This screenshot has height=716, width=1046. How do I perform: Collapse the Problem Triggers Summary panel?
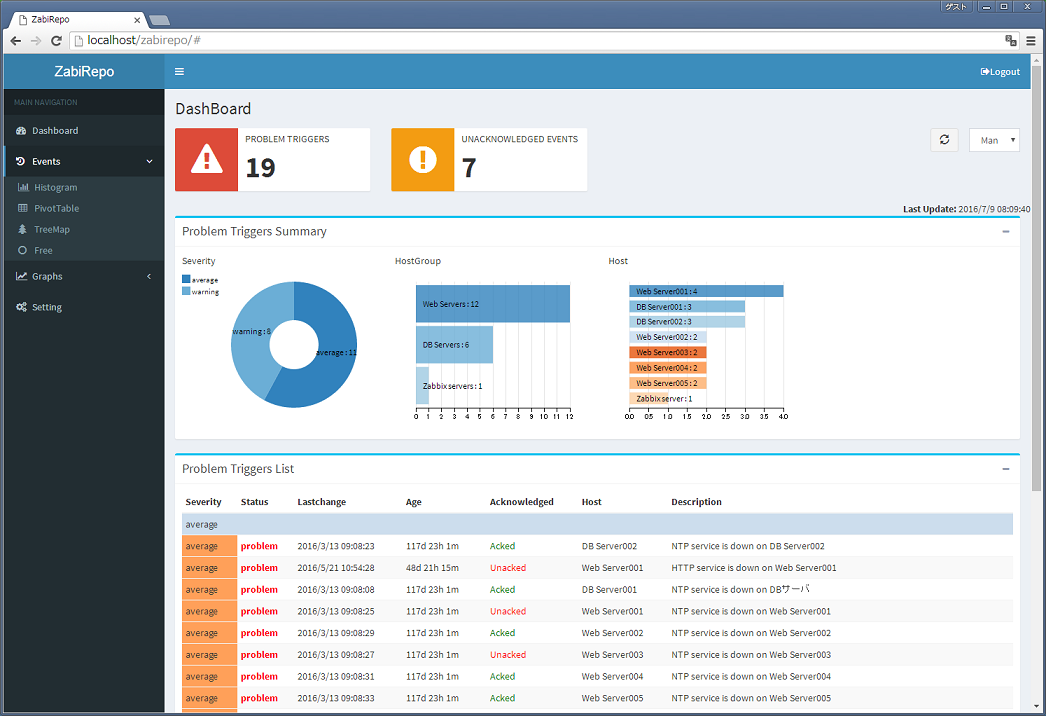point(1006,232)
